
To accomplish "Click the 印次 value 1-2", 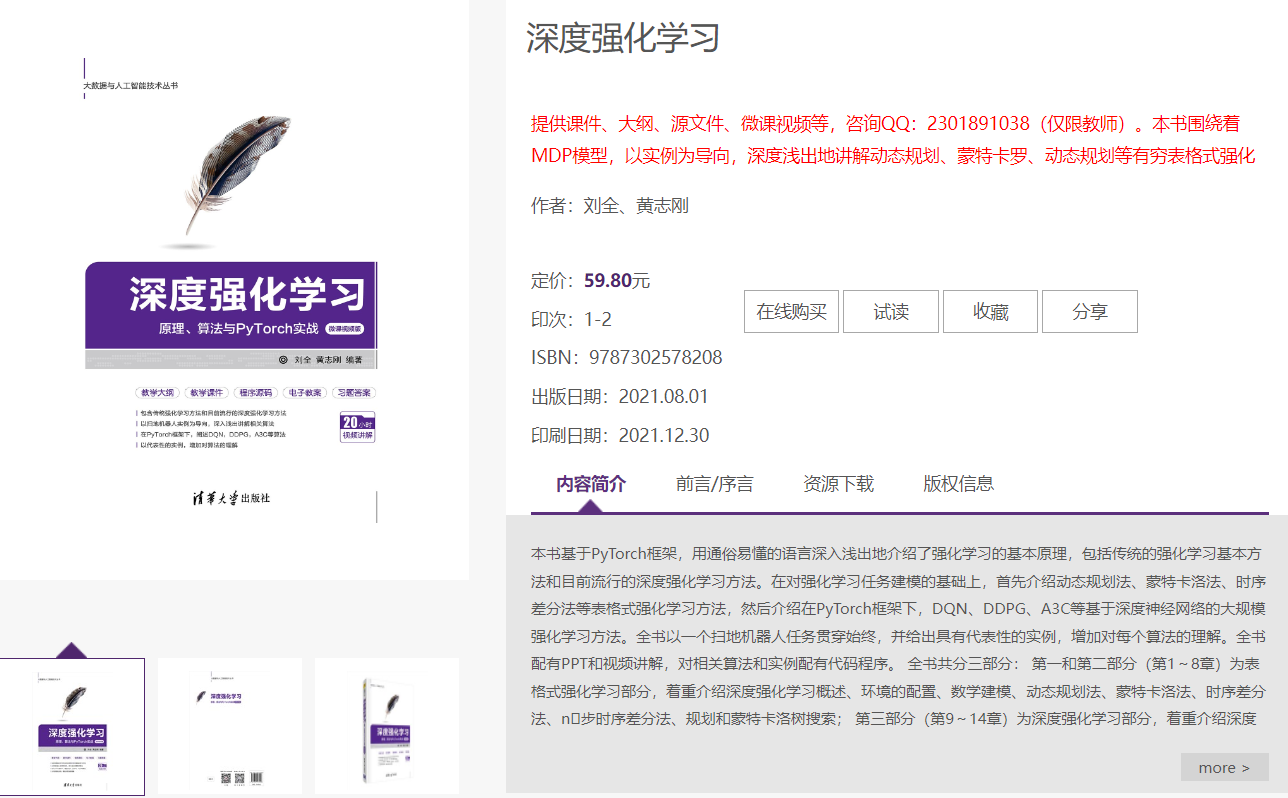I will coord(598,320).
